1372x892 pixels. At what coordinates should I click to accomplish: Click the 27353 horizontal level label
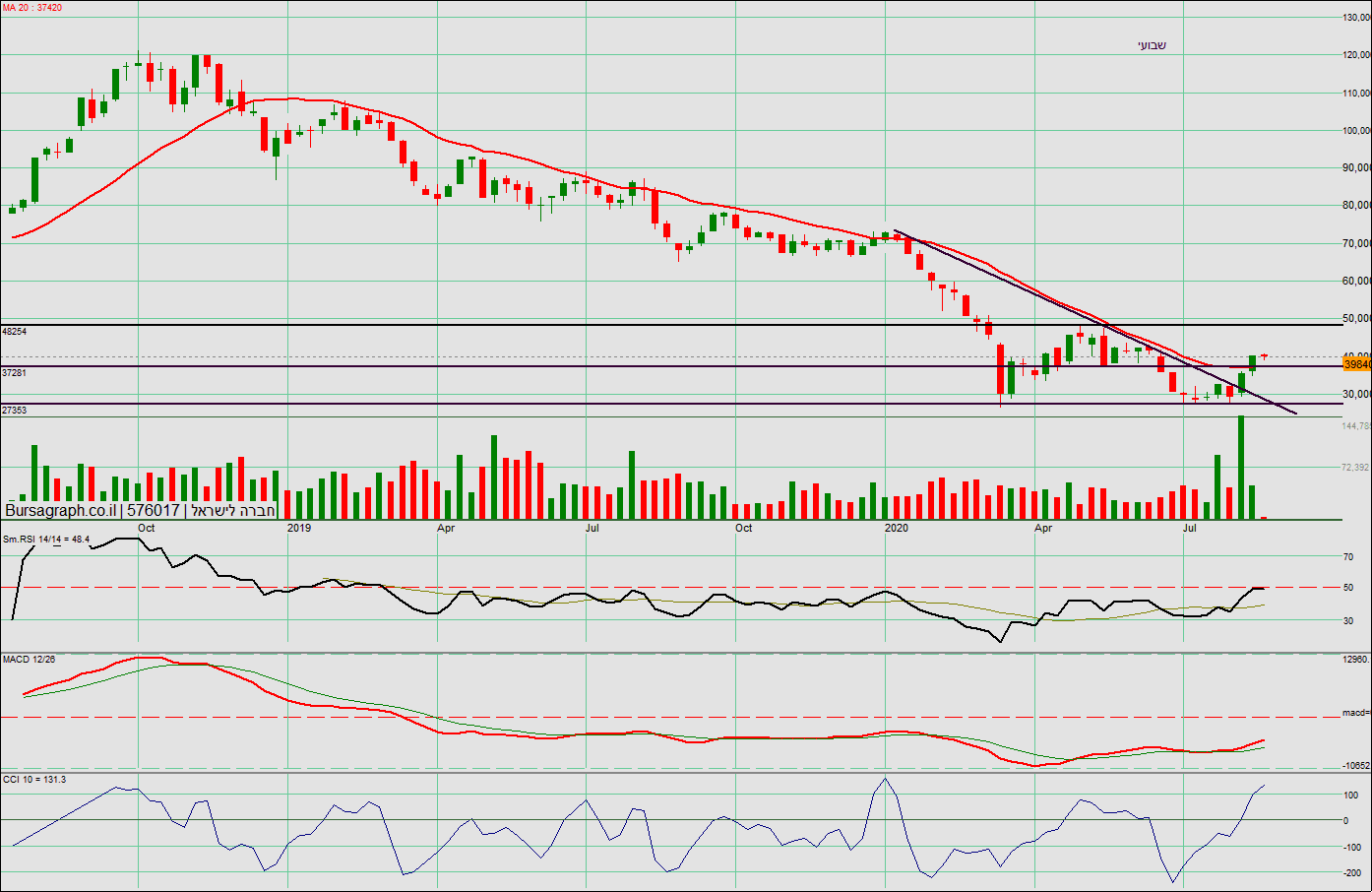click(15, 411)
